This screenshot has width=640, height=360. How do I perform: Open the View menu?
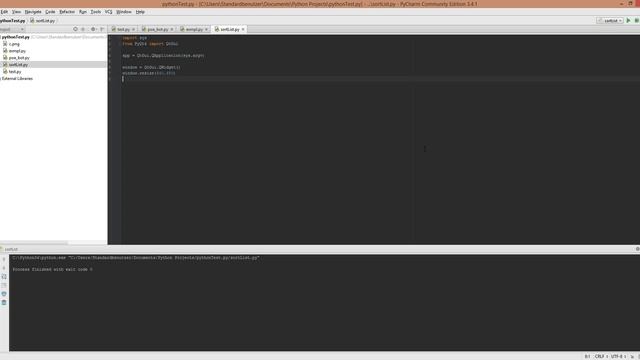pyautogui.click(x=16, y=12)
